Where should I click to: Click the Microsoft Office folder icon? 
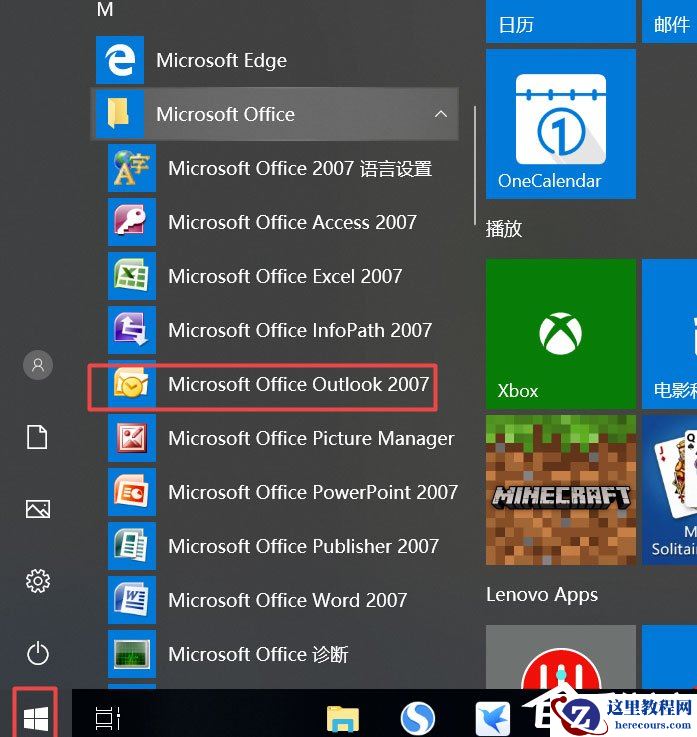coord(120,114)
